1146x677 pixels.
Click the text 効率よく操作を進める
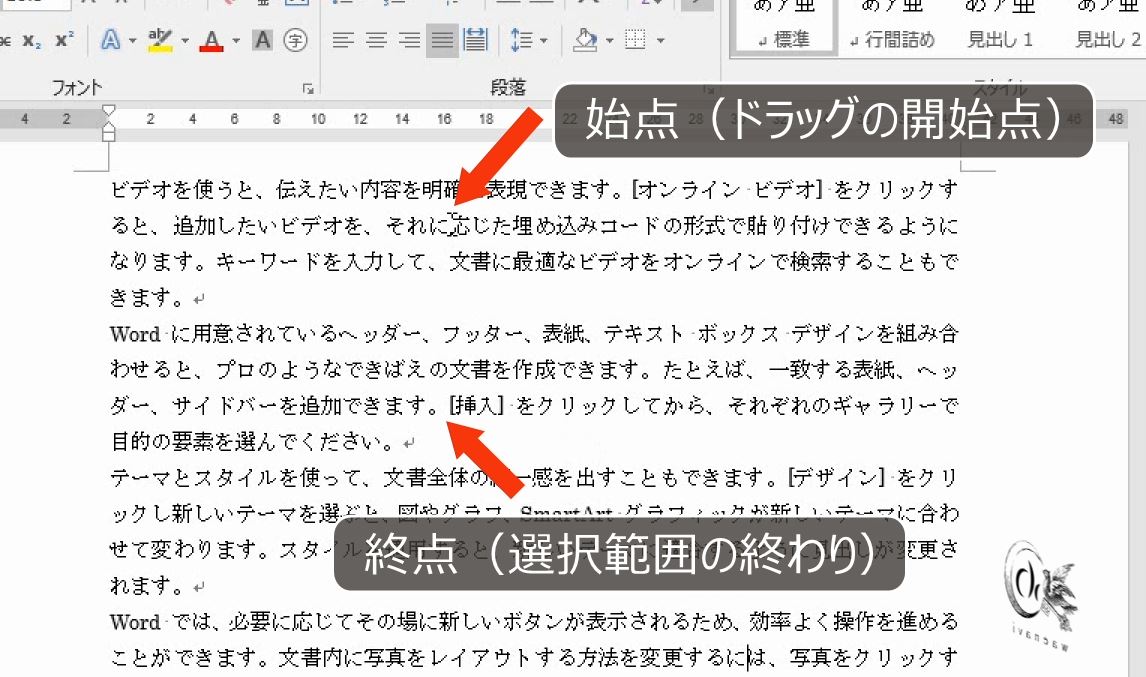[x=853, y=621]
